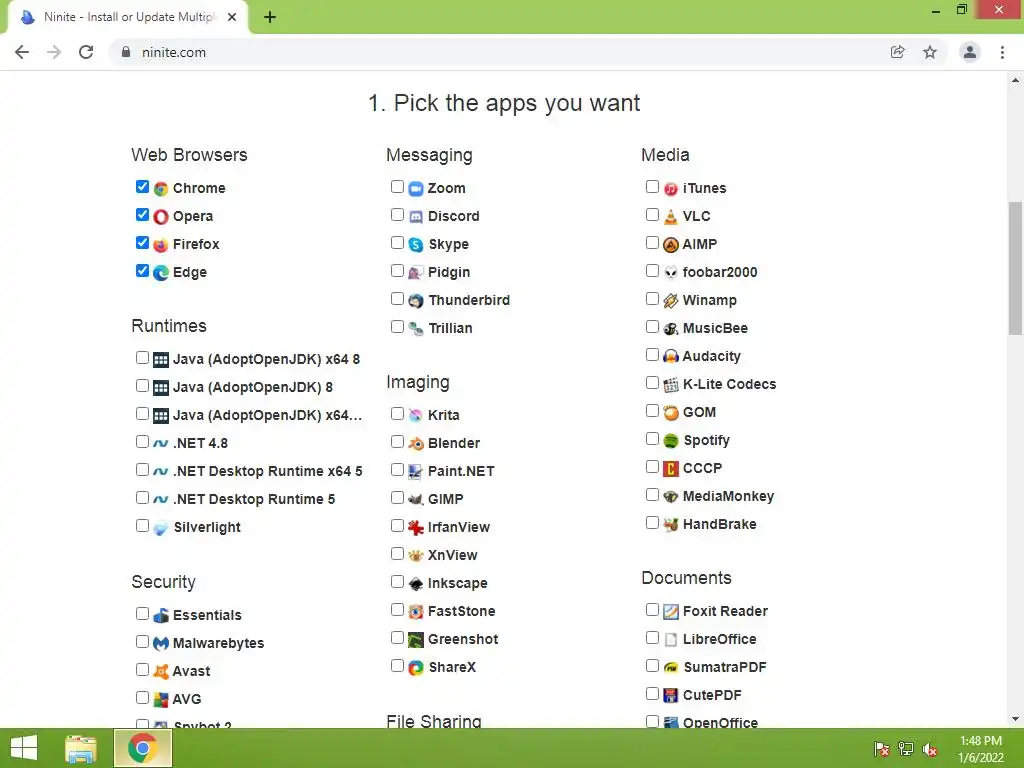Check the Silverlight checkbox
This screenshot has width=1024, height=768.
point(142,526)
